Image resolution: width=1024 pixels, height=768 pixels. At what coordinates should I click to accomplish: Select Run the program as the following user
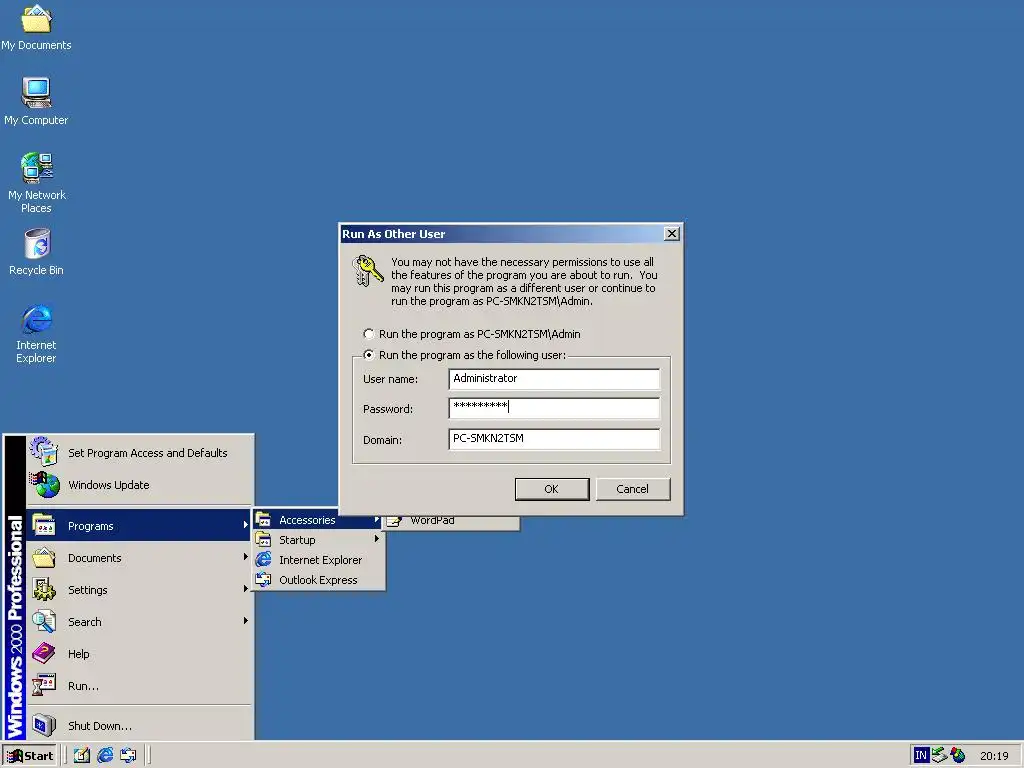tap(369, 355)
